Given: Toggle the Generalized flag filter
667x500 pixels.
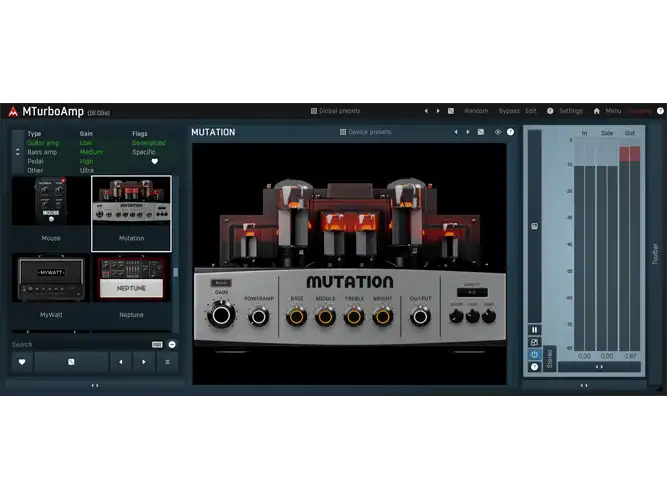Looking at the screenshot, I should pos(148,143).
